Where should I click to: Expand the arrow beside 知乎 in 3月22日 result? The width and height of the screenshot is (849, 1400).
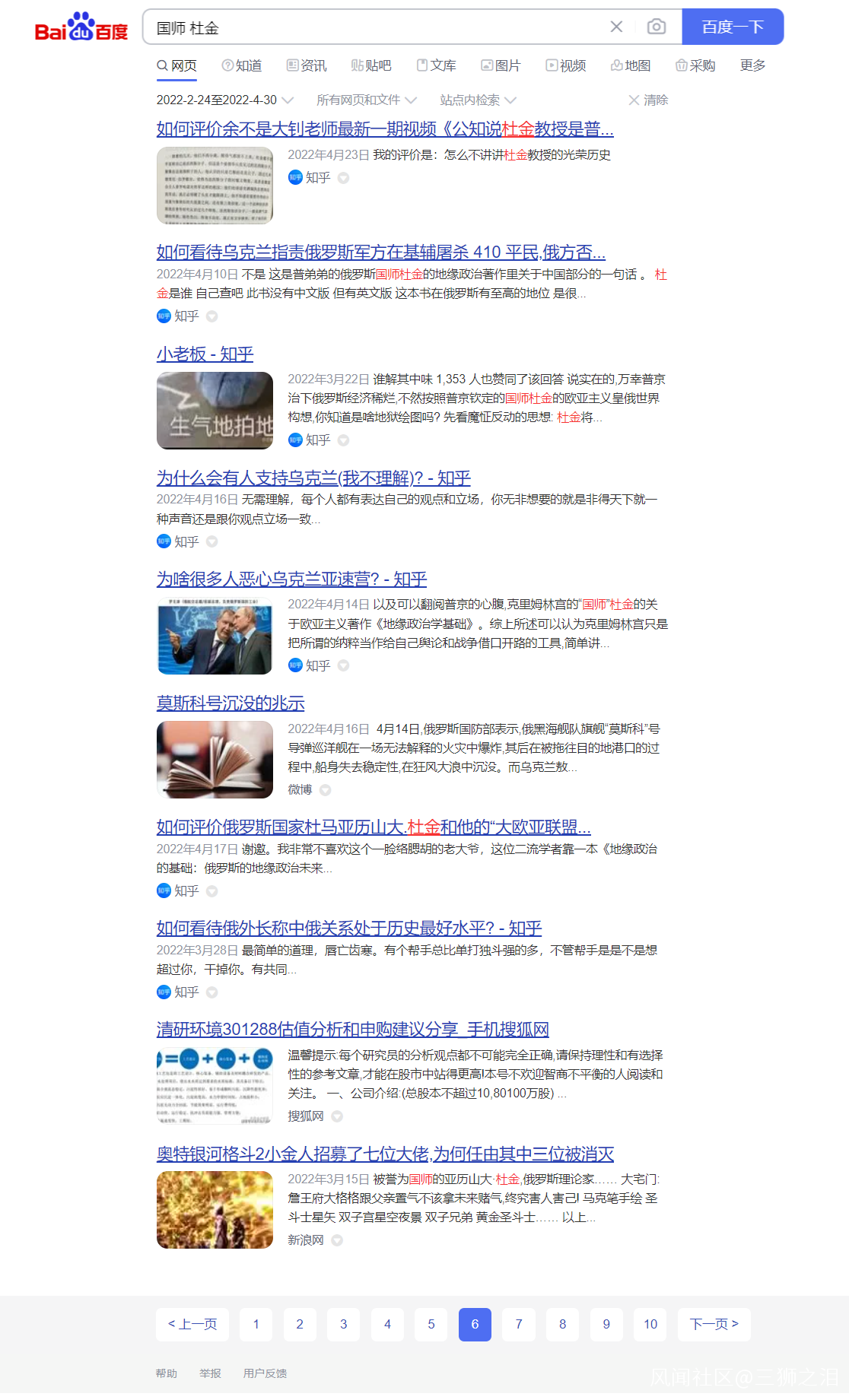(343, 440)
